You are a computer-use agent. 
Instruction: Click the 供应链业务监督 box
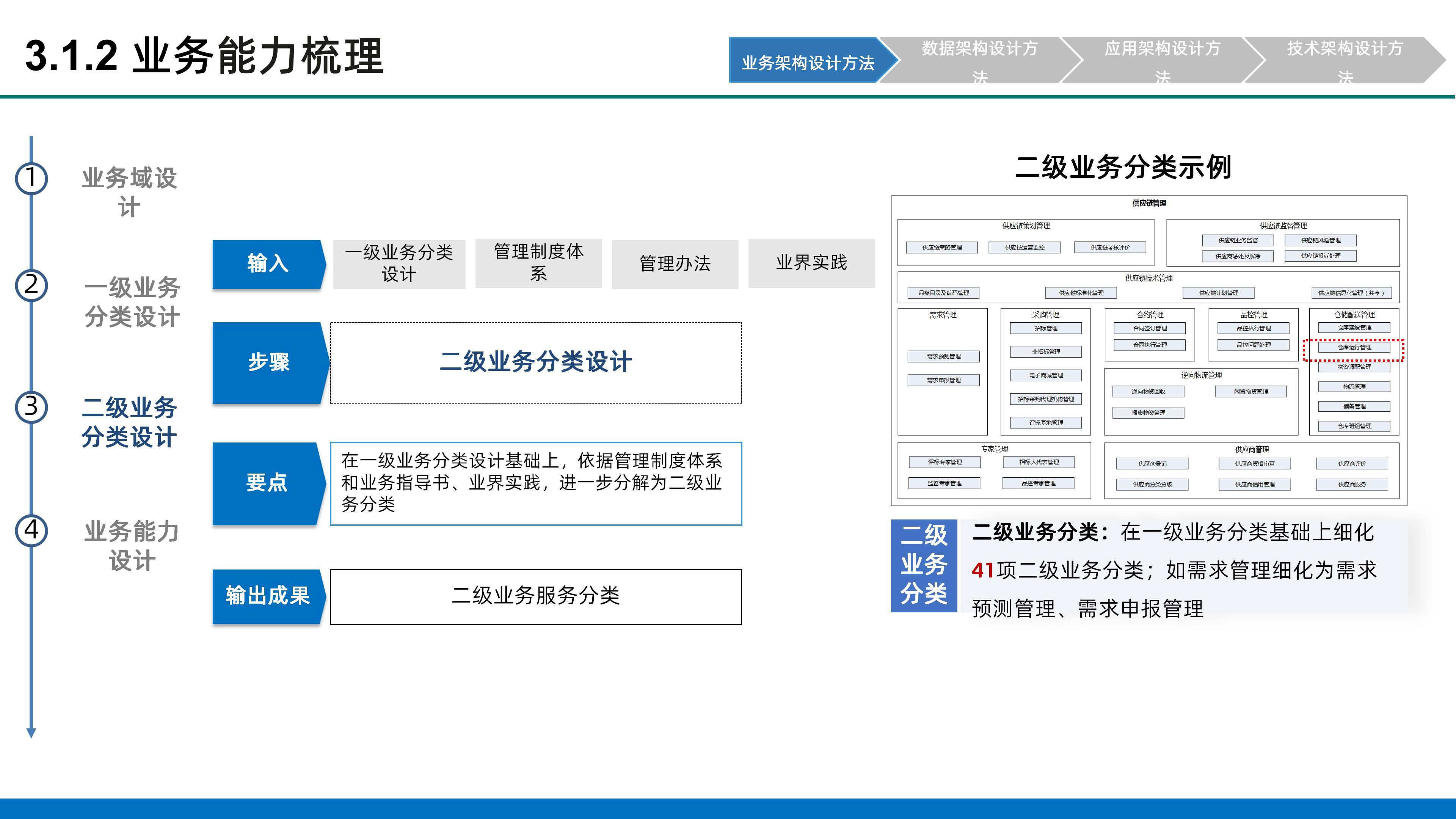point(1238,240)
